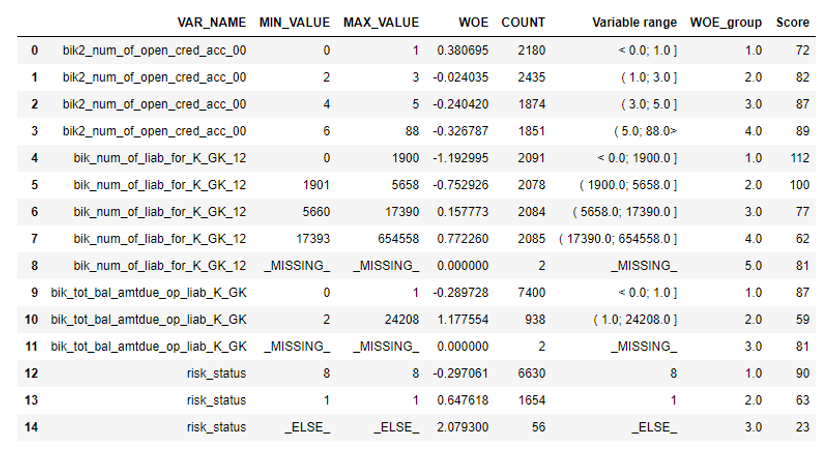Viewport: 838px width, 449px height.
Task: Click the MIN_VALUE column header
Action: 294,22
